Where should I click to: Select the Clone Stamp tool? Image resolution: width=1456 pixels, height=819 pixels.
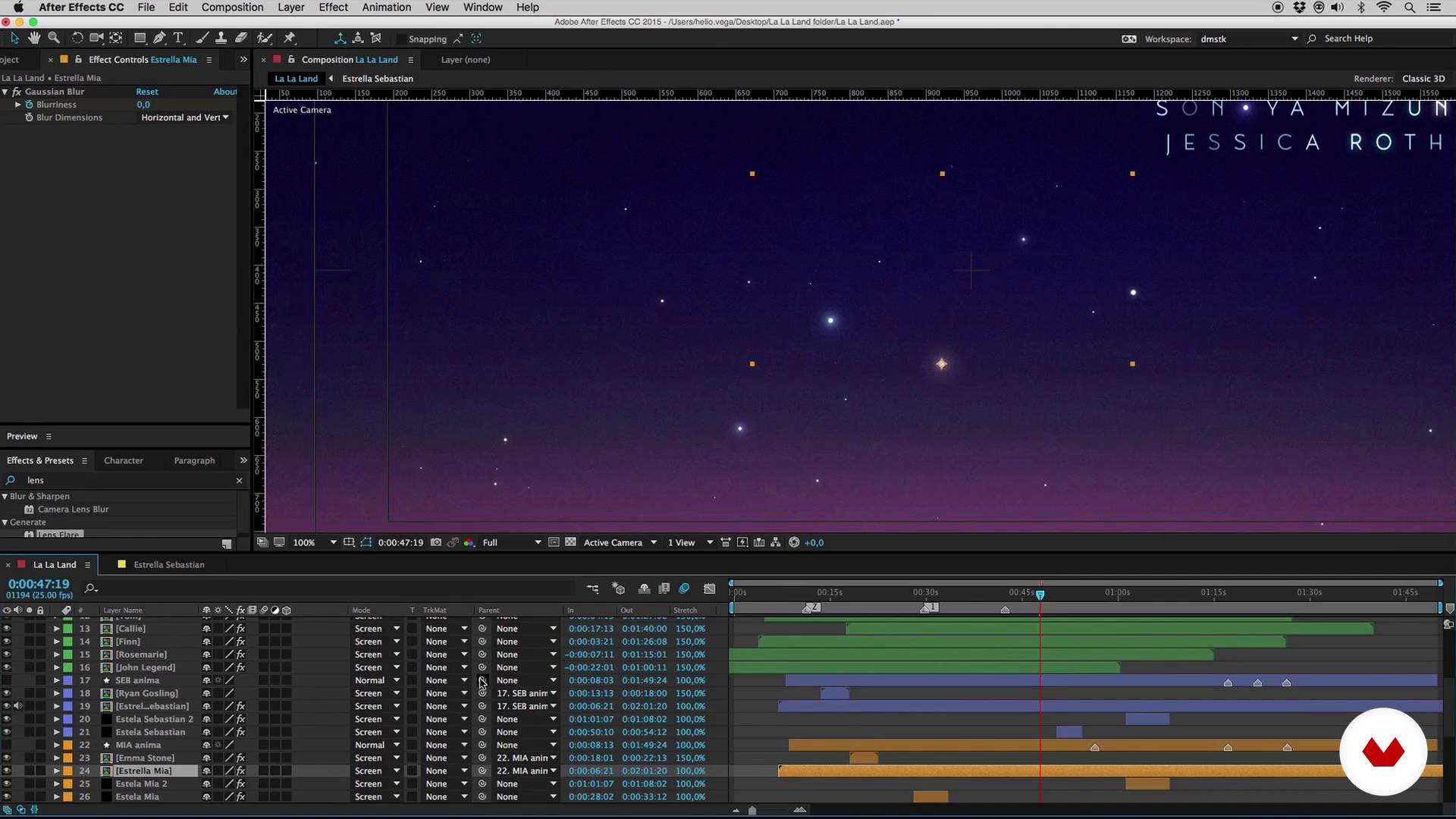pos(221,38)
